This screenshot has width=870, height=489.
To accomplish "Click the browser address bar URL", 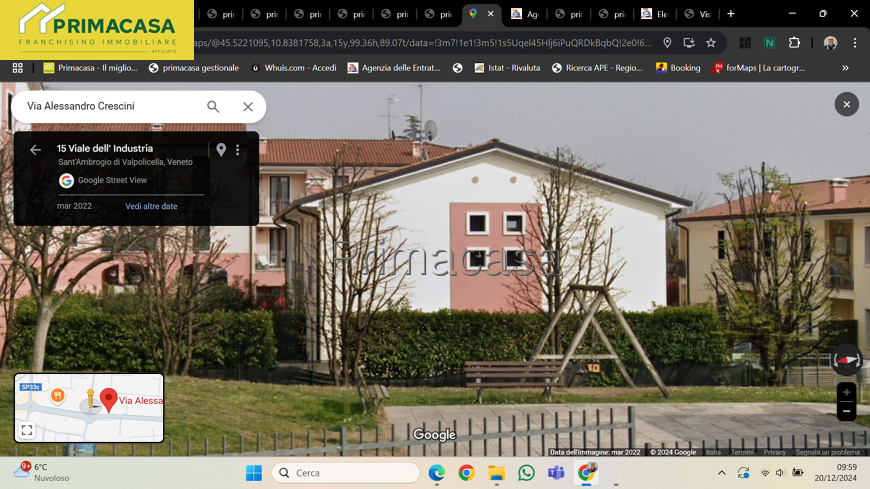I will [423, 43].
